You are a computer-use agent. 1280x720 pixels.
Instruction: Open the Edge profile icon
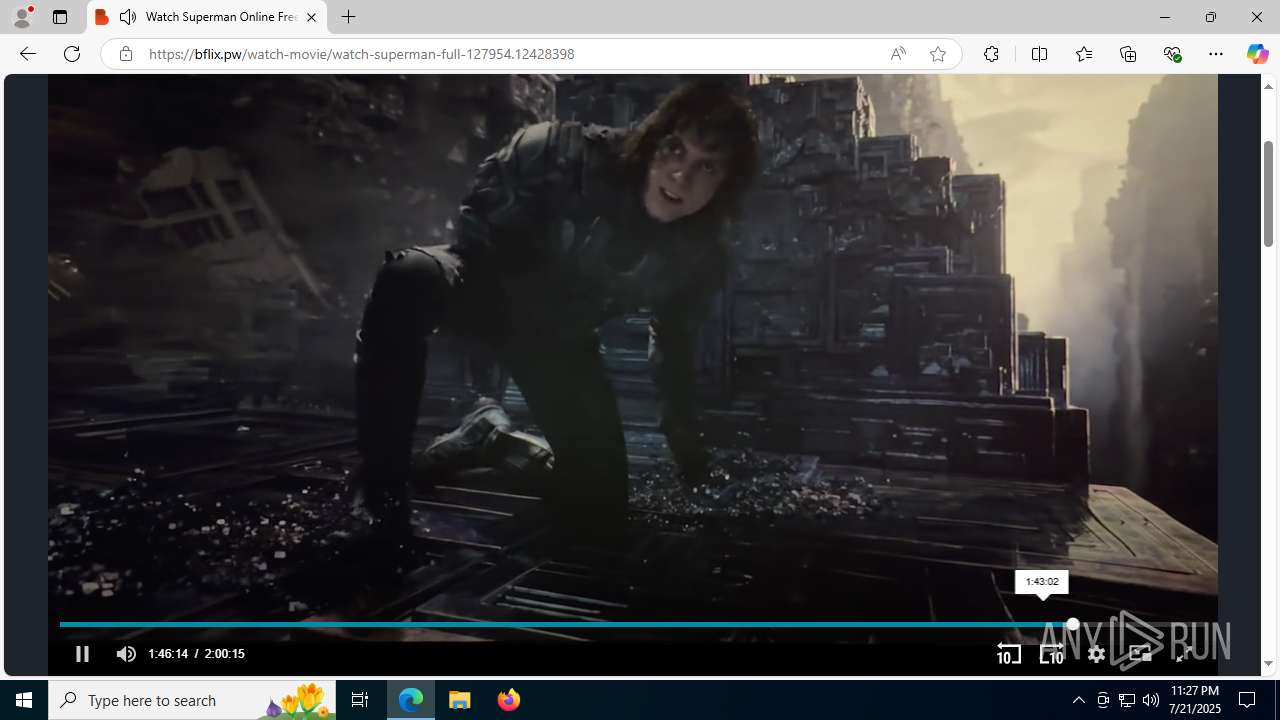tap(21, 17)
